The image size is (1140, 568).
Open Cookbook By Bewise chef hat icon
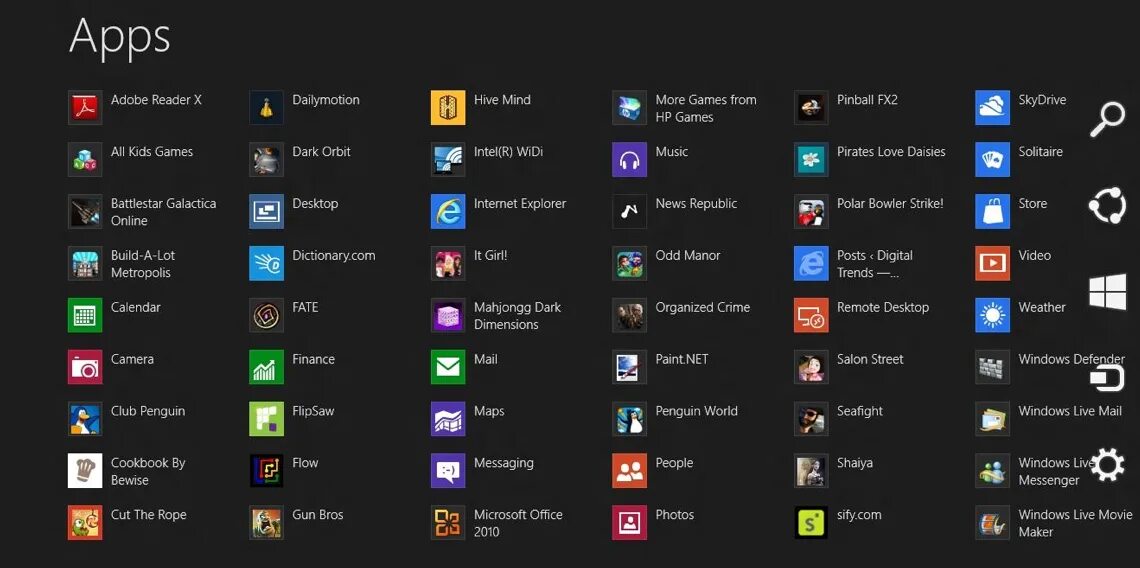pyautogui.click(x=85, y=471)
